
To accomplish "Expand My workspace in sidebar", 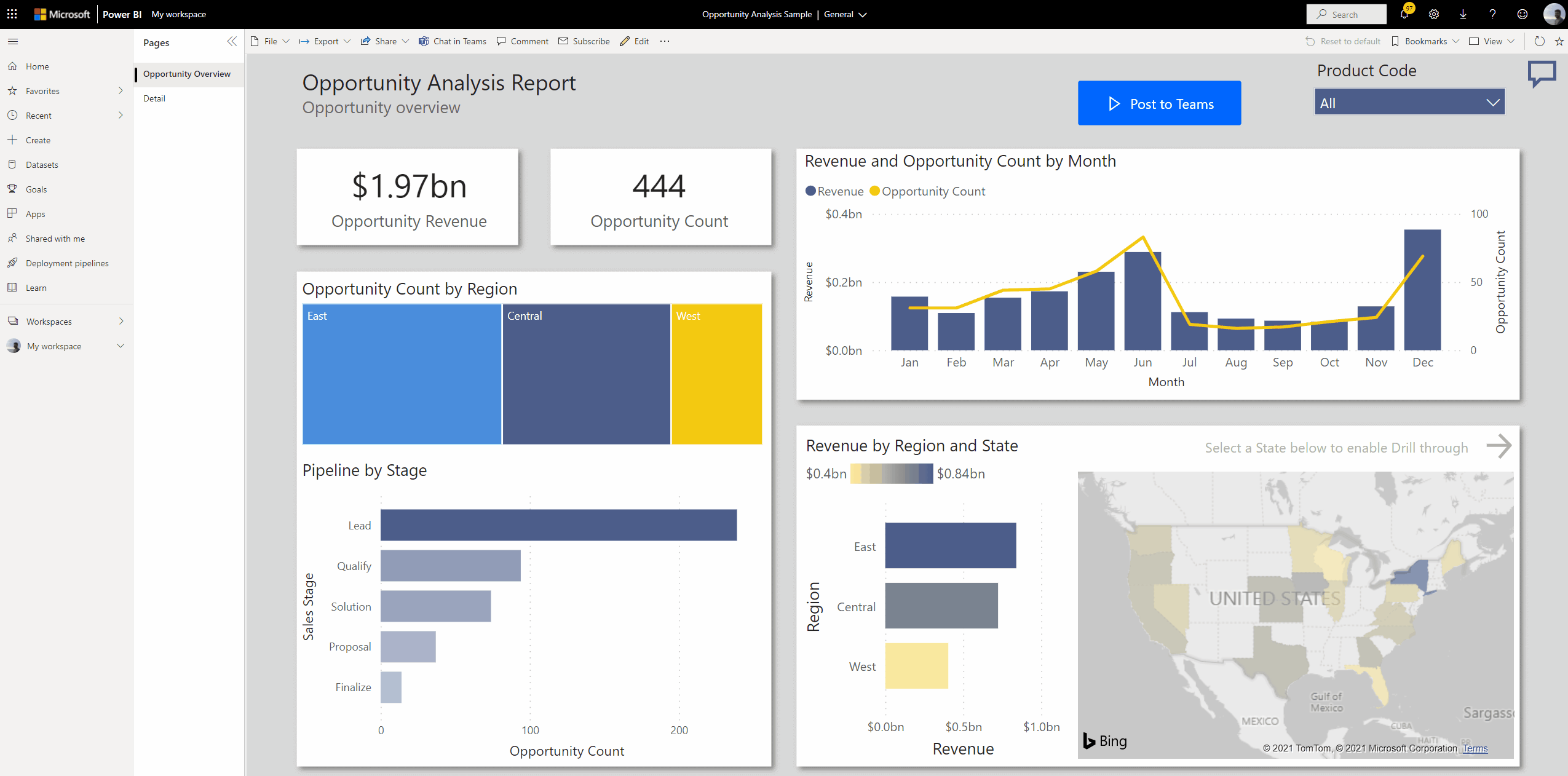I will point(121,346).
